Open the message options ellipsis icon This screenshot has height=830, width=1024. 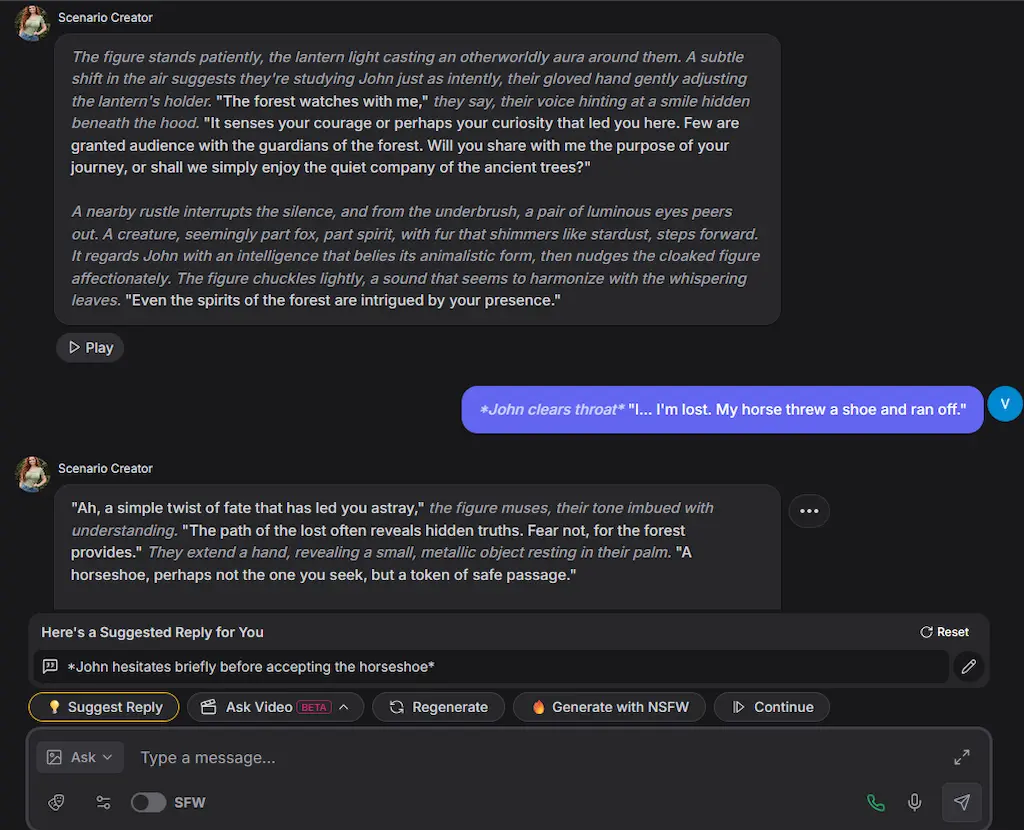tap(808, 511)
